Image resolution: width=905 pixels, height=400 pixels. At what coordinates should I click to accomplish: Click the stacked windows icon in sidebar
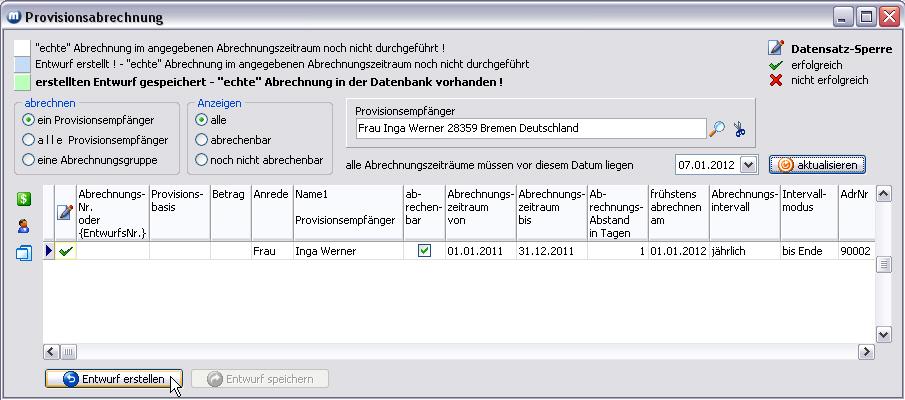pyautogui.click(x=23, y=253)
